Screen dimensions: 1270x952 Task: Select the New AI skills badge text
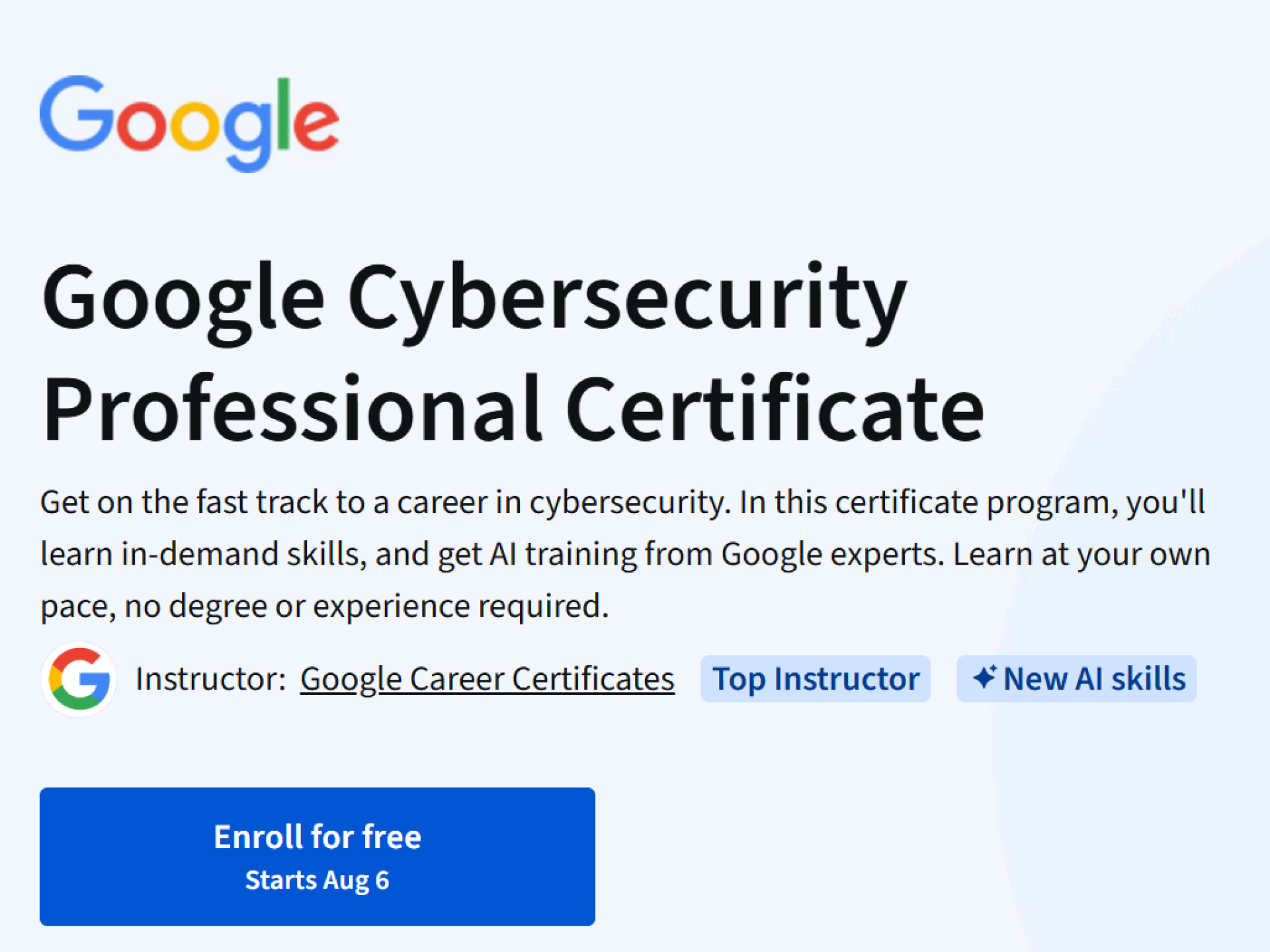[1094, 679]
